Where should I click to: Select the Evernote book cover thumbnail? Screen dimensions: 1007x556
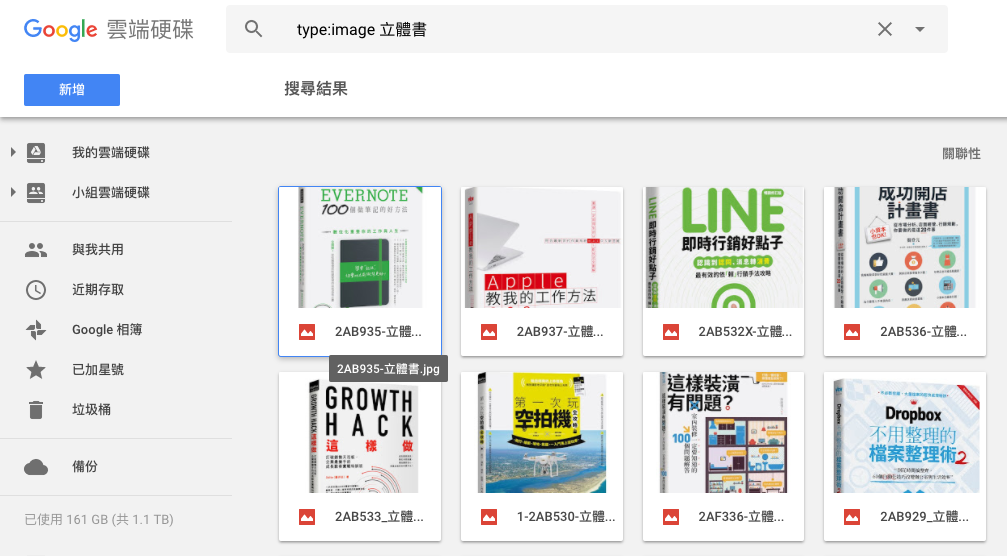pos(360,248)
